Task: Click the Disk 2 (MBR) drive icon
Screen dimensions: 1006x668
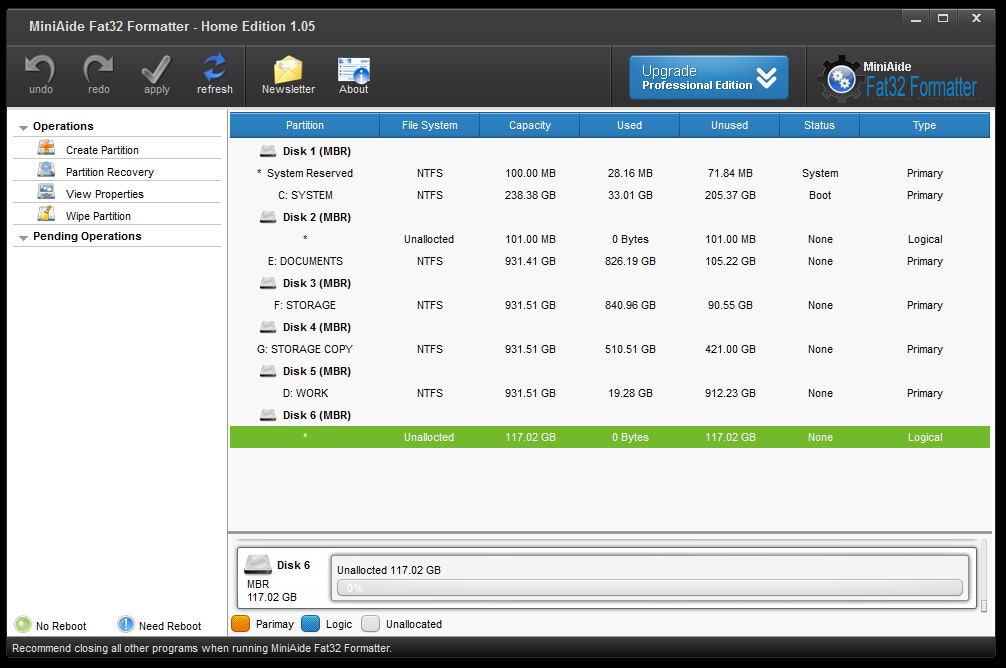Action: [268, 218]
